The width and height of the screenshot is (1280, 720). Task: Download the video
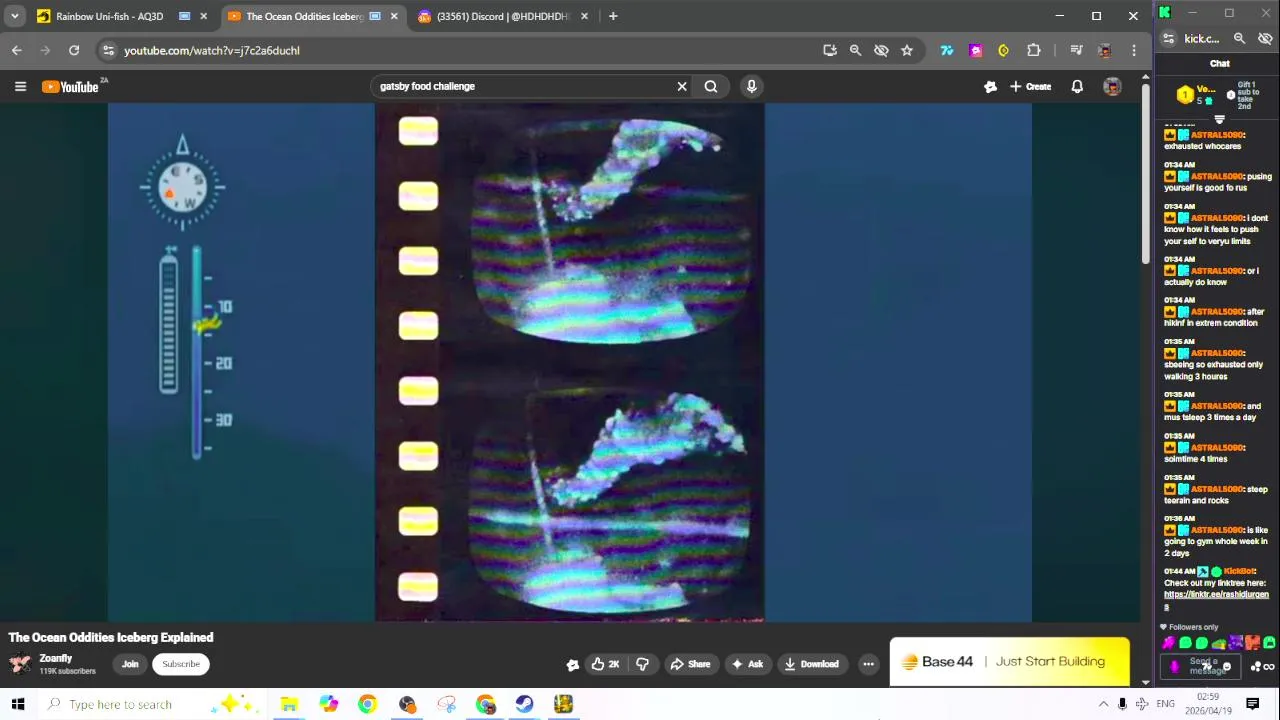[x=811, y=664]
